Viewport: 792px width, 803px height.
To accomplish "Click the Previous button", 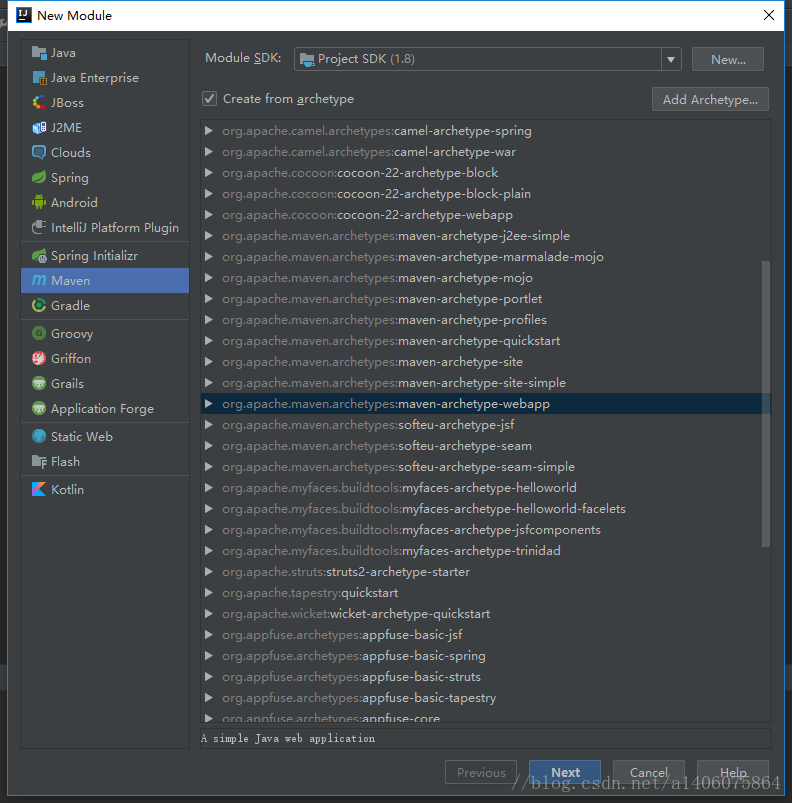I will (481, 772).
